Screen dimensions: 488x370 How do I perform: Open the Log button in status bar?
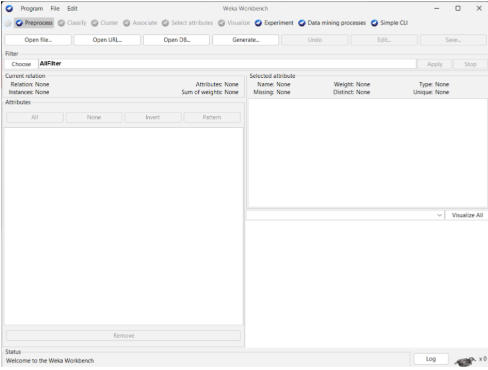pyautogui.click(x=431, y=359)
